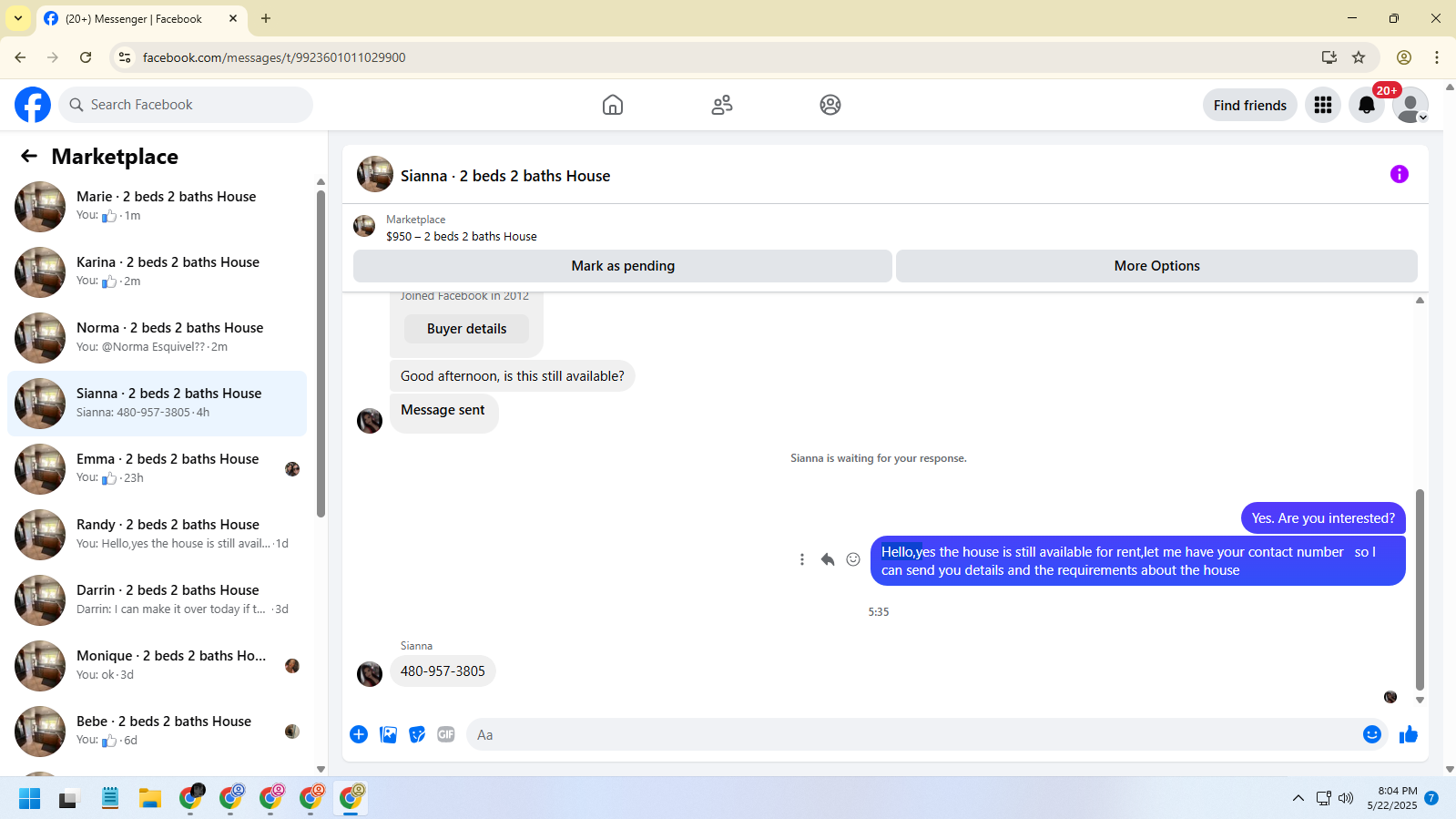Open Emma's conversation
This screenshot has width=1456, height=819.
[158, 469]
